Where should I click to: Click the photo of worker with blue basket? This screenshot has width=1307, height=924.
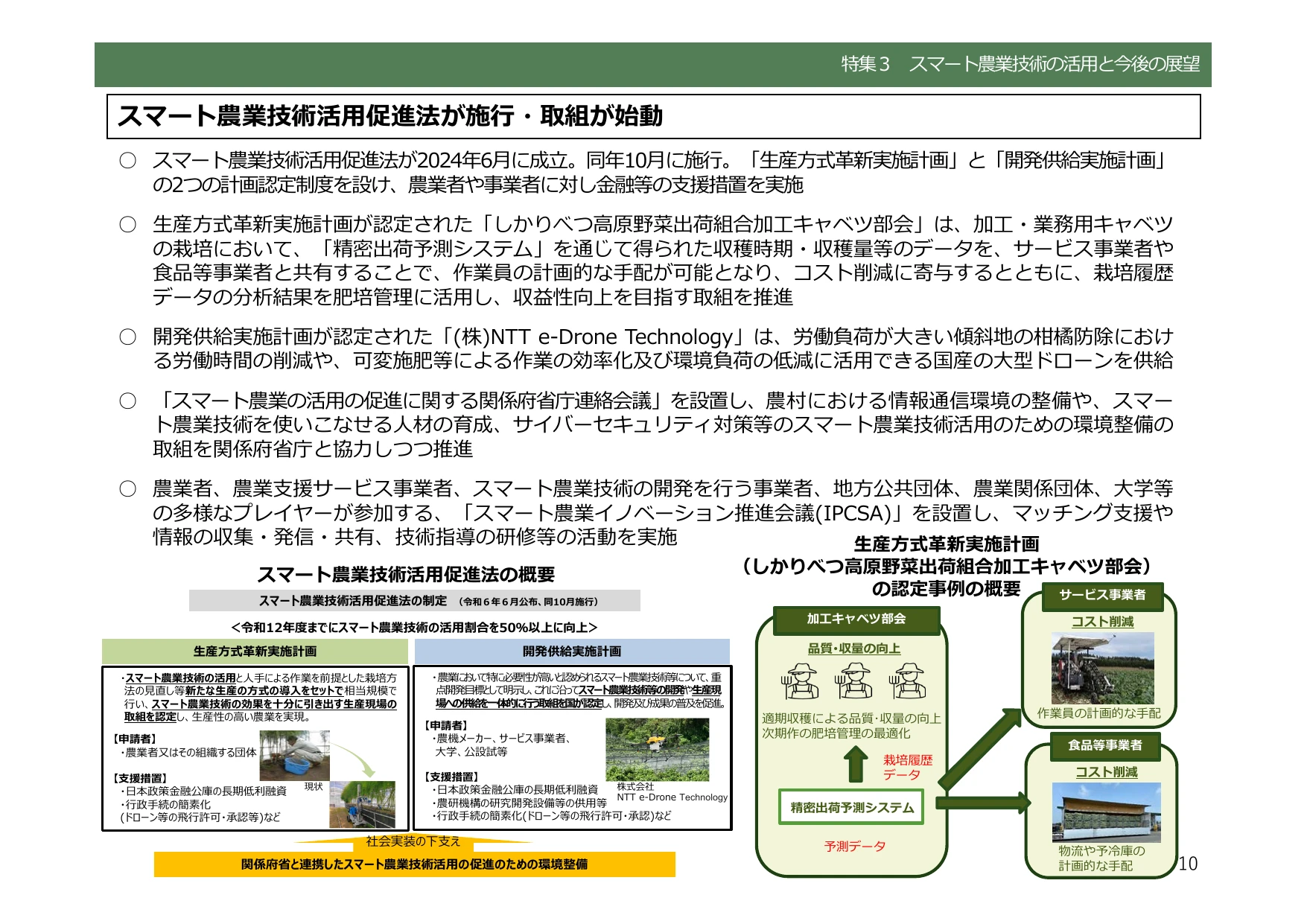coord(295,755)
